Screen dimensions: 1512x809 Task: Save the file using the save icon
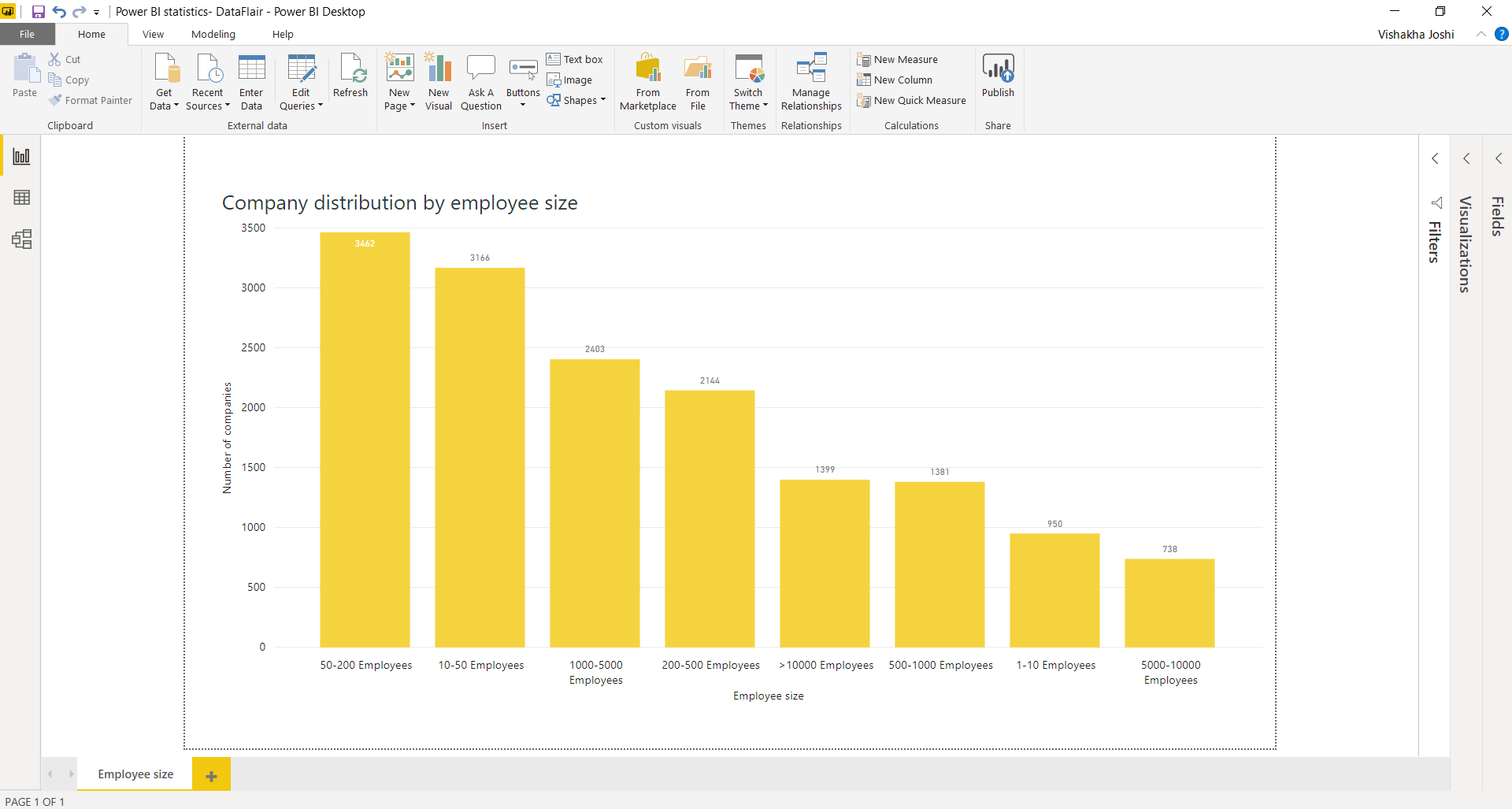(38, 12)
